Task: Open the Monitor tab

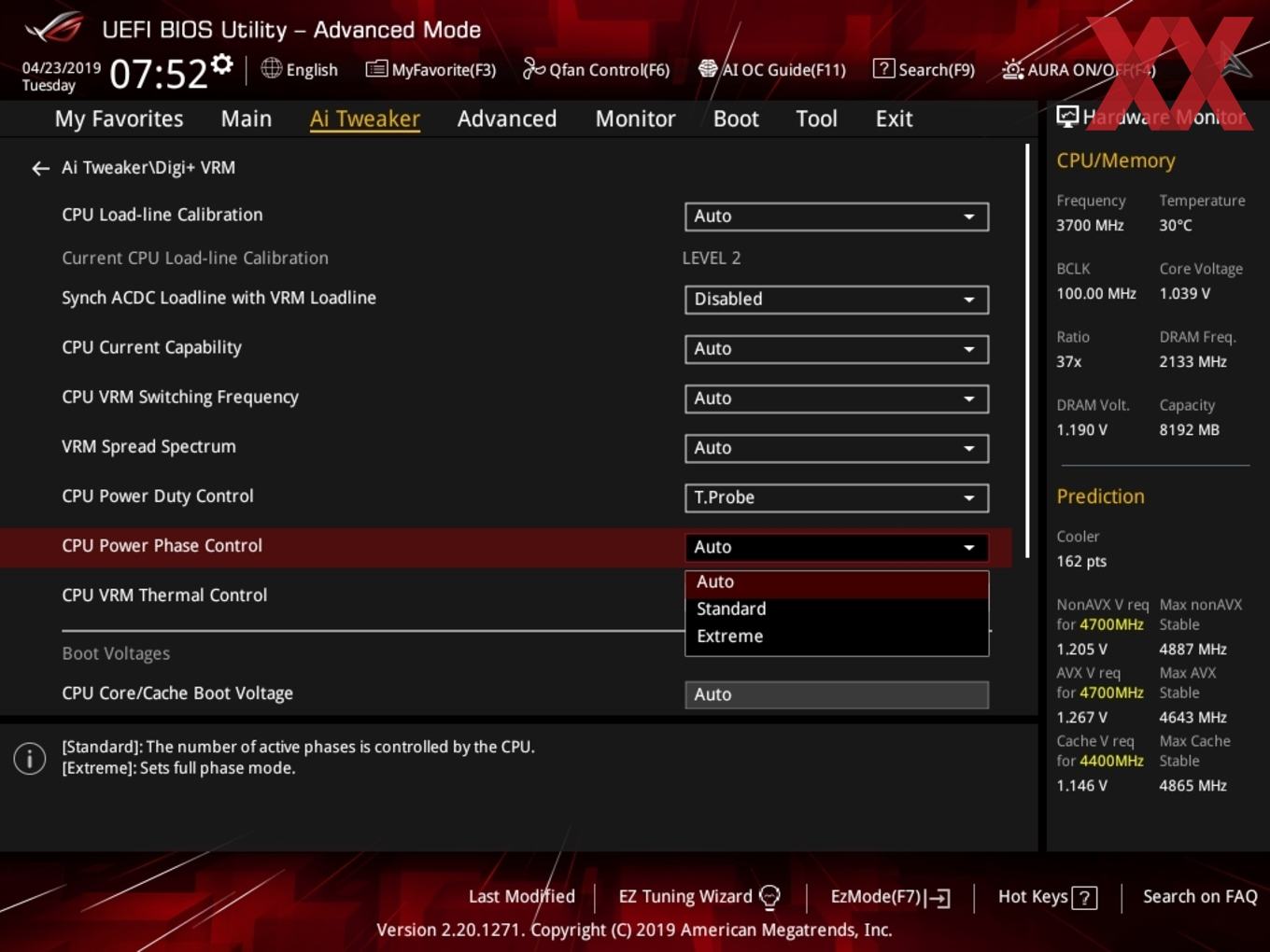Action: (635, 119)
